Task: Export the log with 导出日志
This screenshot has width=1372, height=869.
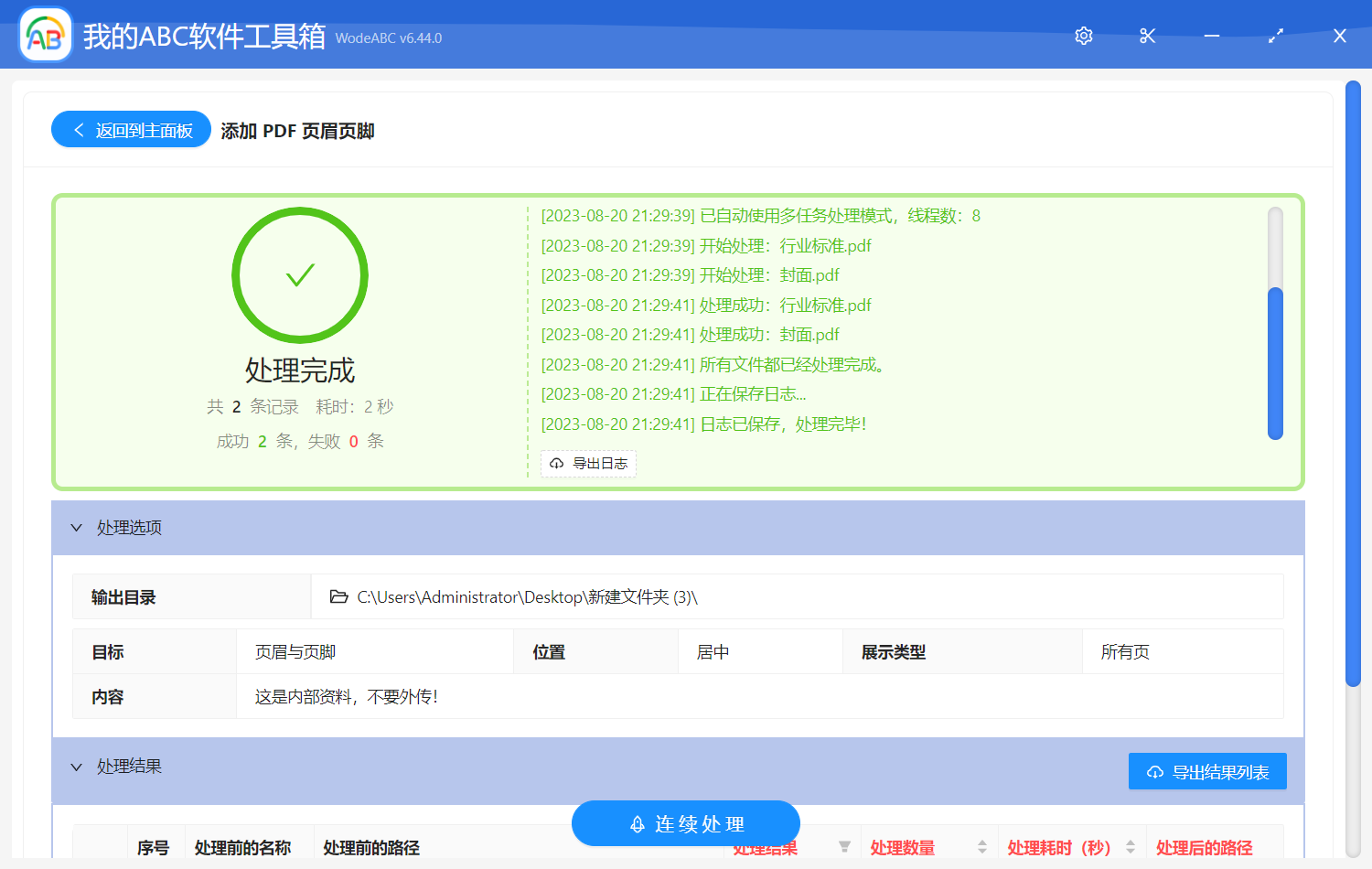Action: pos(589,464)
